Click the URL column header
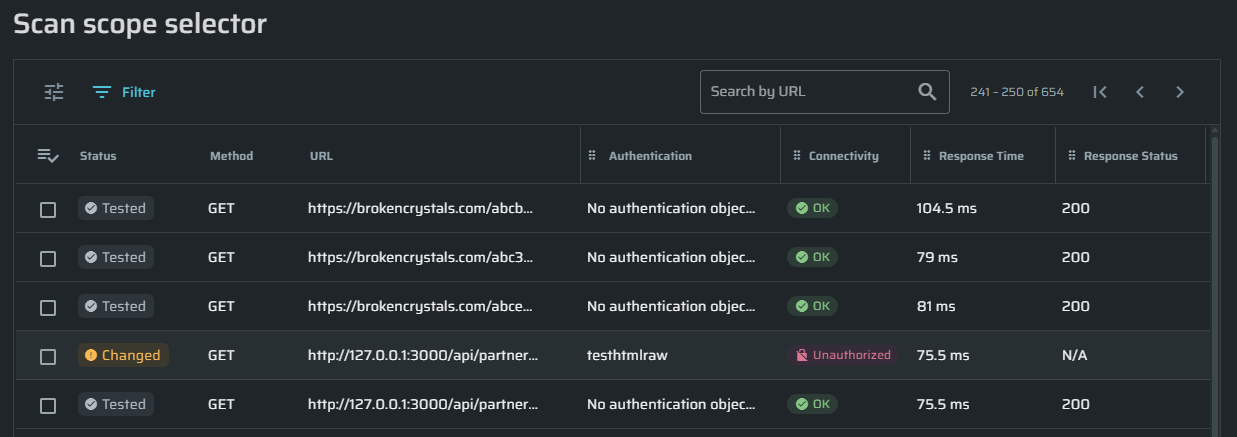The width and height of the screenshot is (1237, 437). click(x=321, y=156)
